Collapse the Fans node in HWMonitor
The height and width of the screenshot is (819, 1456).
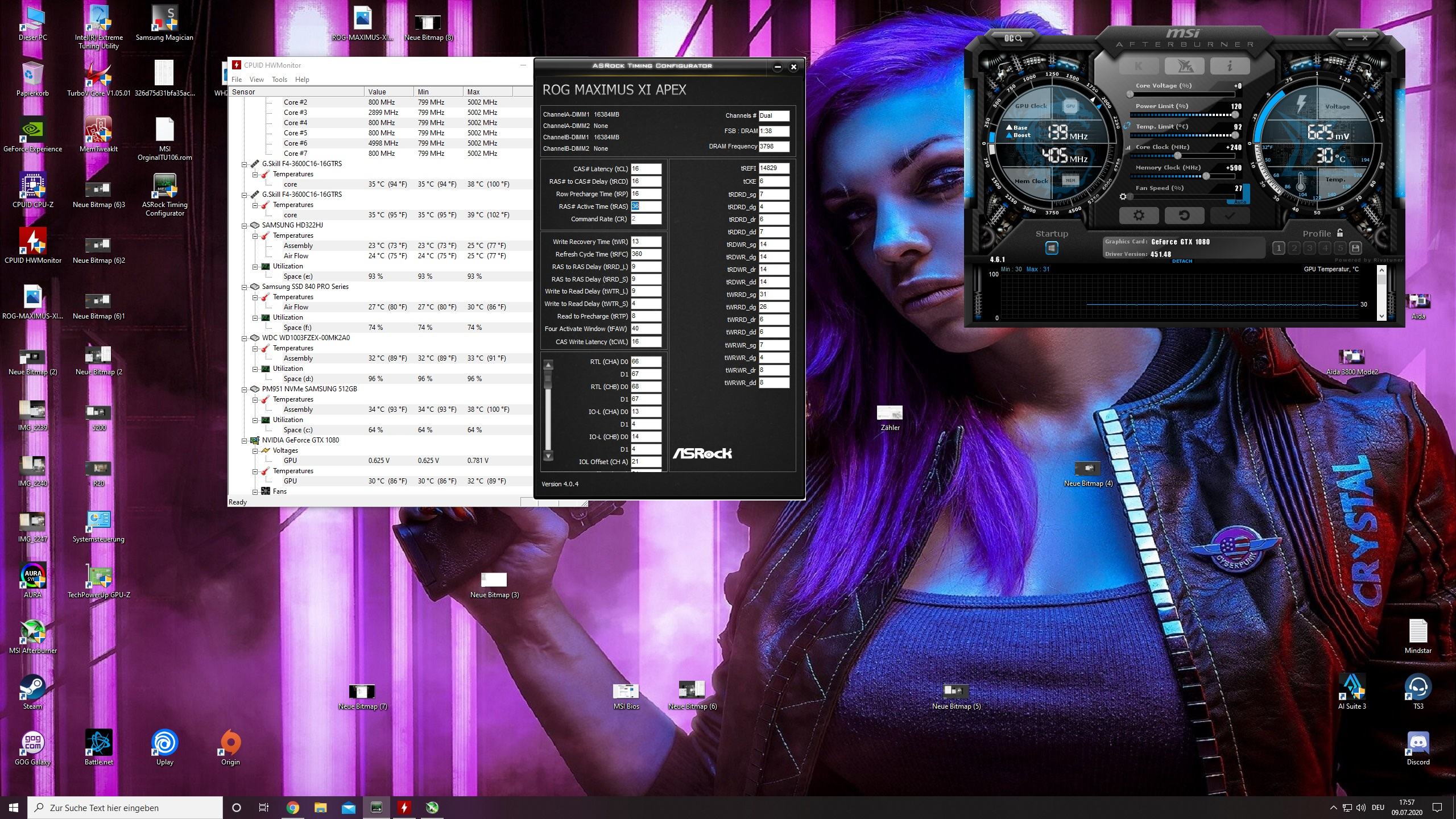coord(255,491)
